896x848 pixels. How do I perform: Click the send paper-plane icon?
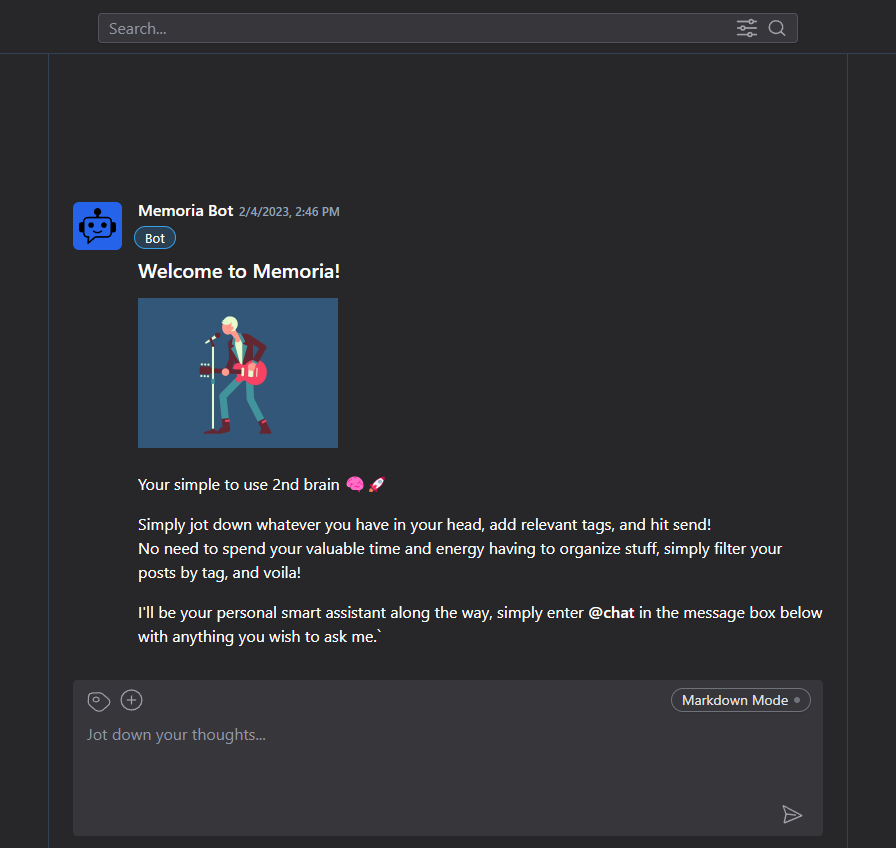coord(792,814)
